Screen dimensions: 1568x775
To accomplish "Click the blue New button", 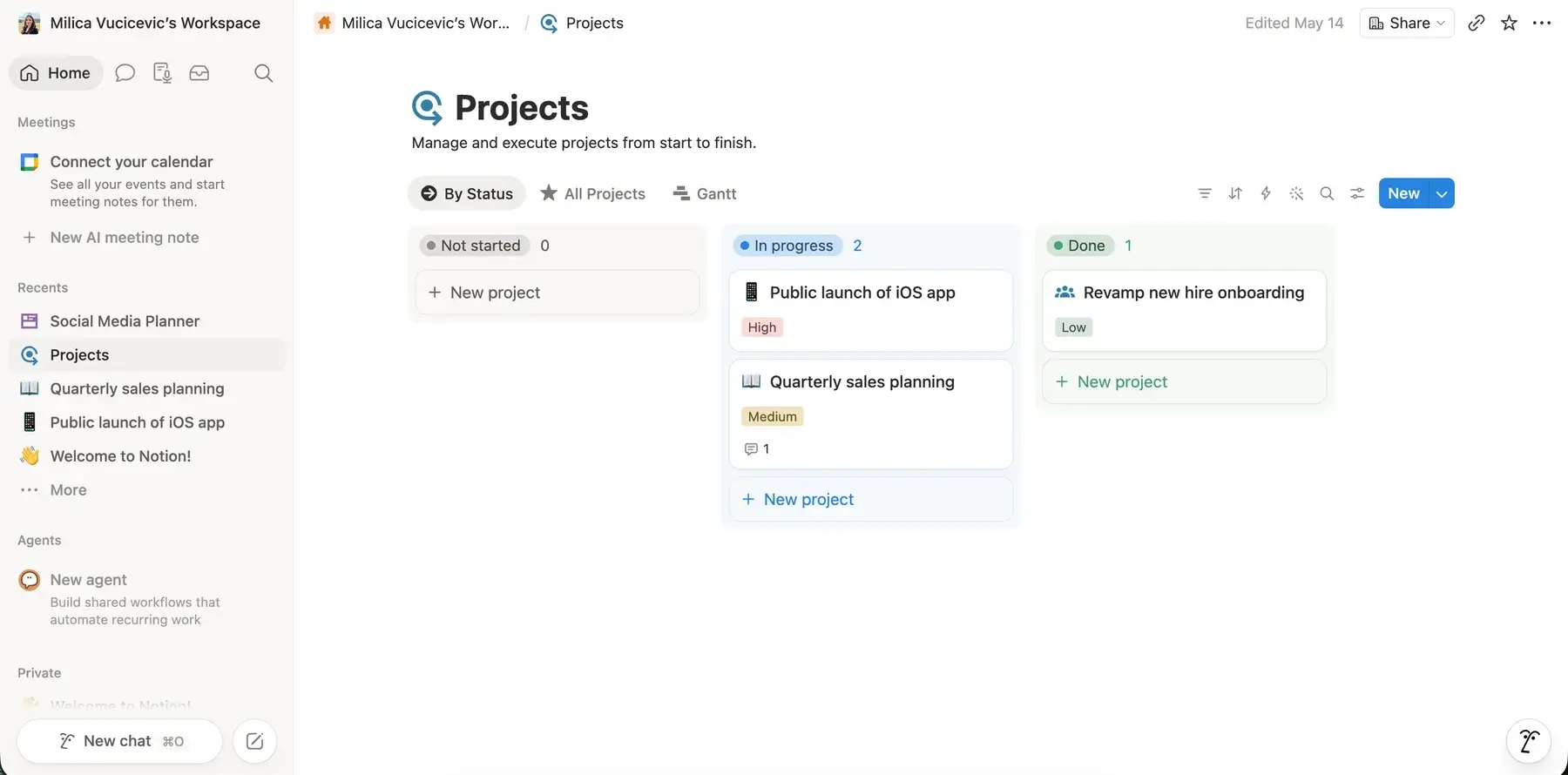I will pyautogui.click(x=1403, y=193).
